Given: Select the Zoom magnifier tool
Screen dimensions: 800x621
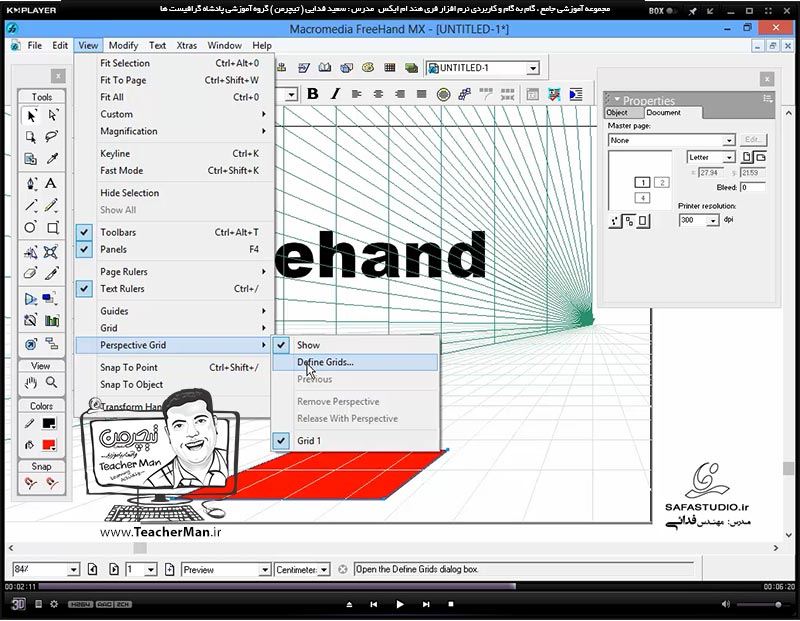Looking at the screenshot, I should pyautogui.click(x=52, y=382).
